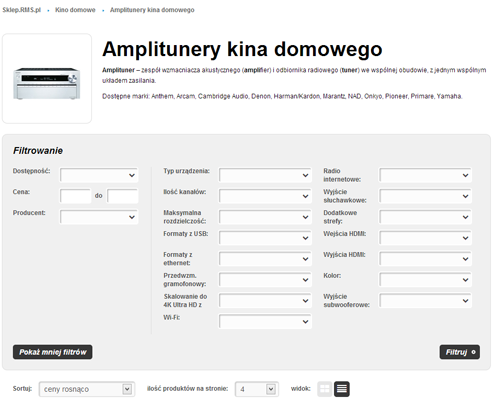Viewport: 492px width, 403px height.
Task: Click the maximum Cena input field
Action: [x=122, y=196]
